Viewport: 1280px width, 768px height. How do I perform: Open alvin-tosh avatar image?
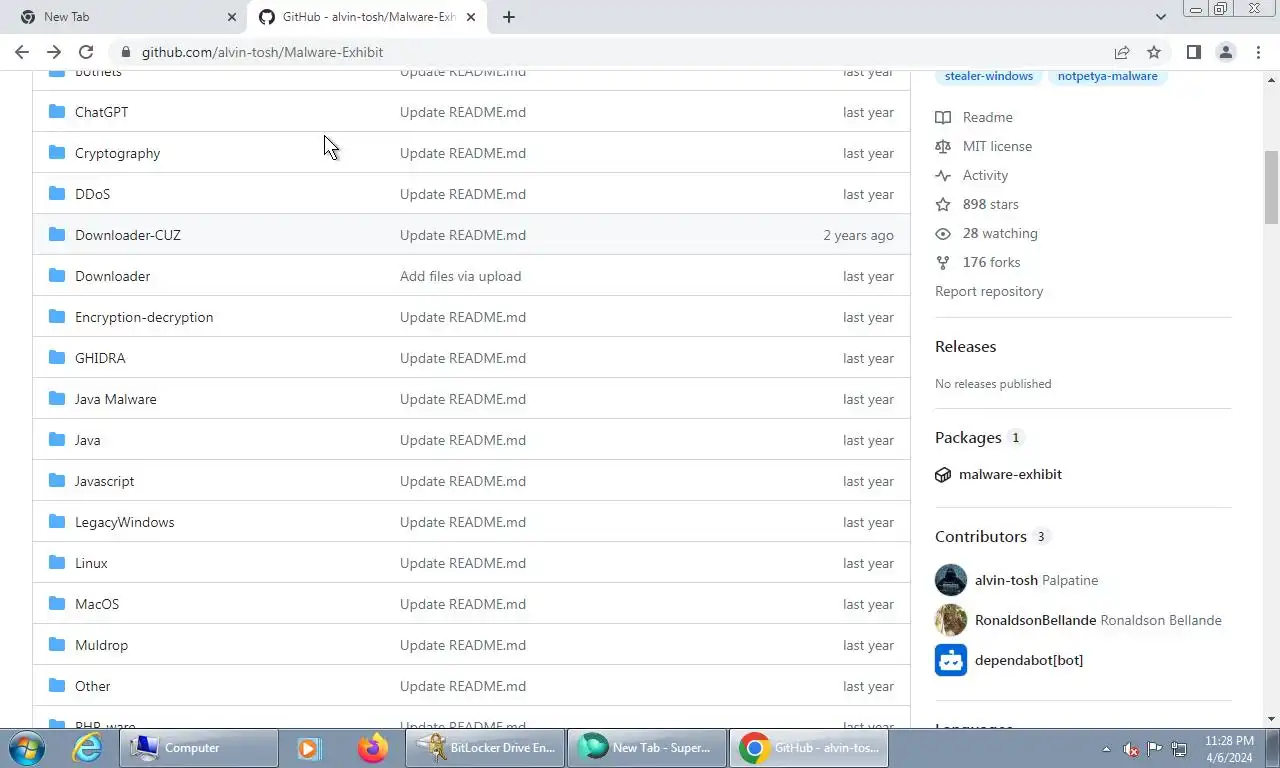pyautogui.click(x=951, y=580)
